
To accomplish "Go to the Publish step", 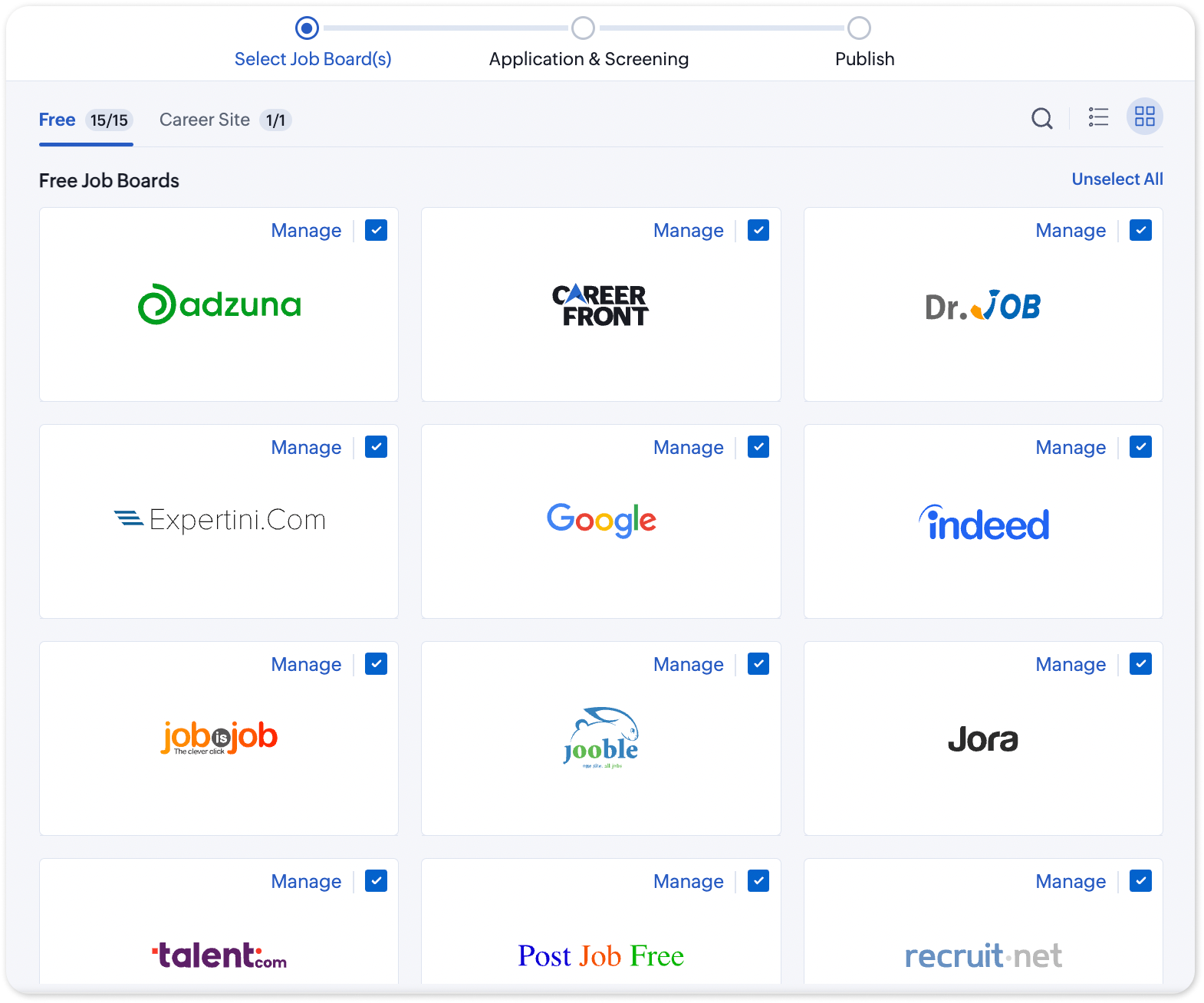I will 859,28.
